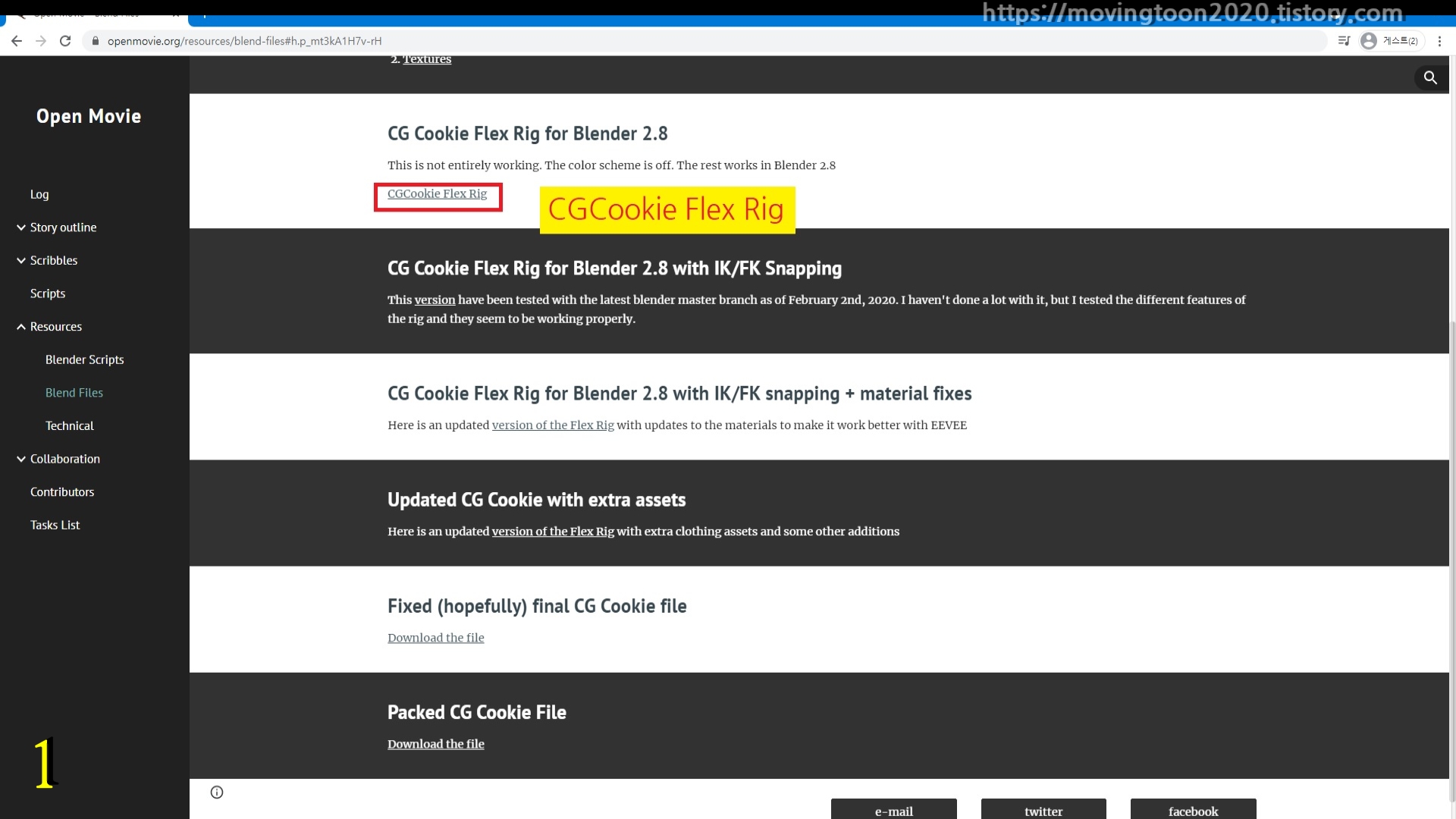Collapse the Resources section
The height and width of the screenshot is (819, 1456).
[x=21, y=327]
